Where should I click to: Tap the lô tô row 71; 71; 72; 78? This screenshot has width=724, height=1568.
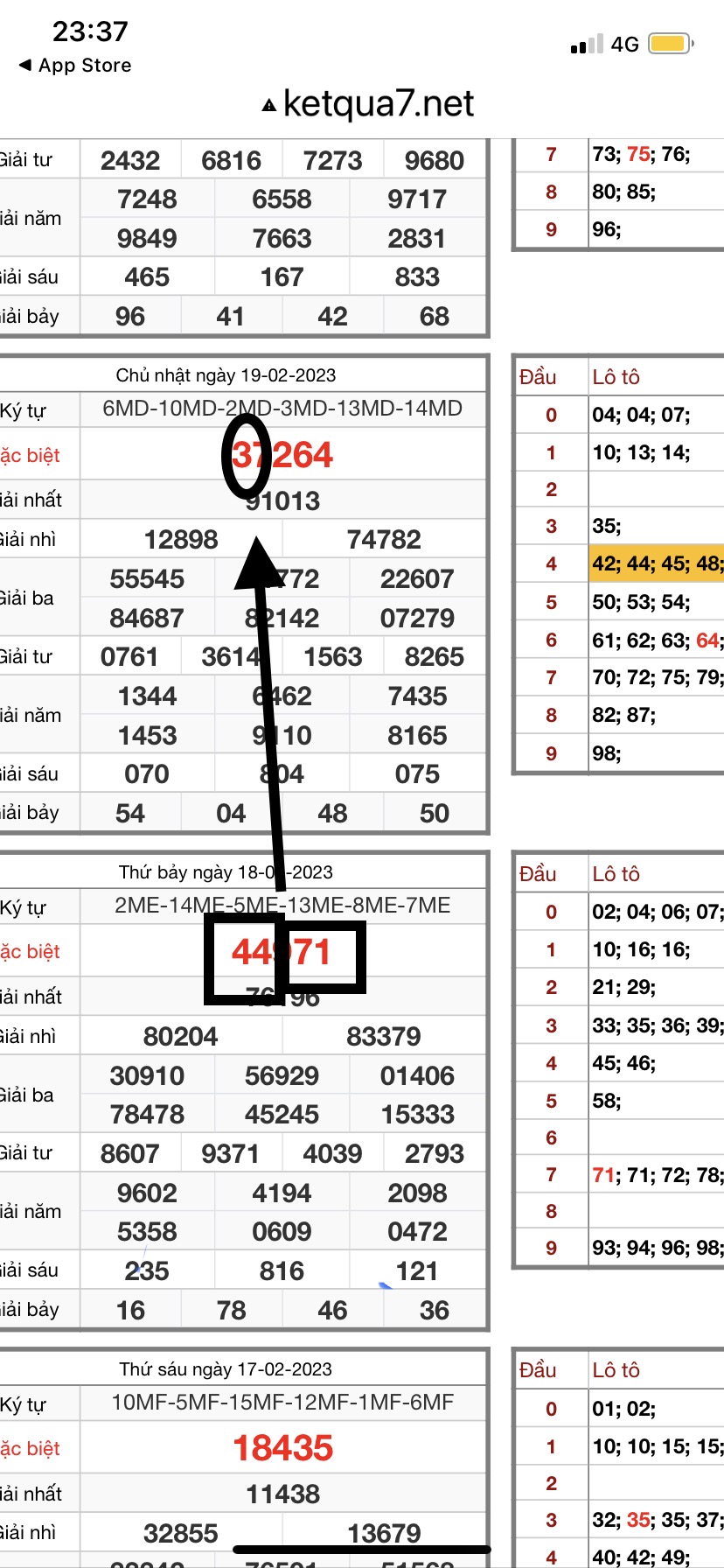pos(657,1175)
